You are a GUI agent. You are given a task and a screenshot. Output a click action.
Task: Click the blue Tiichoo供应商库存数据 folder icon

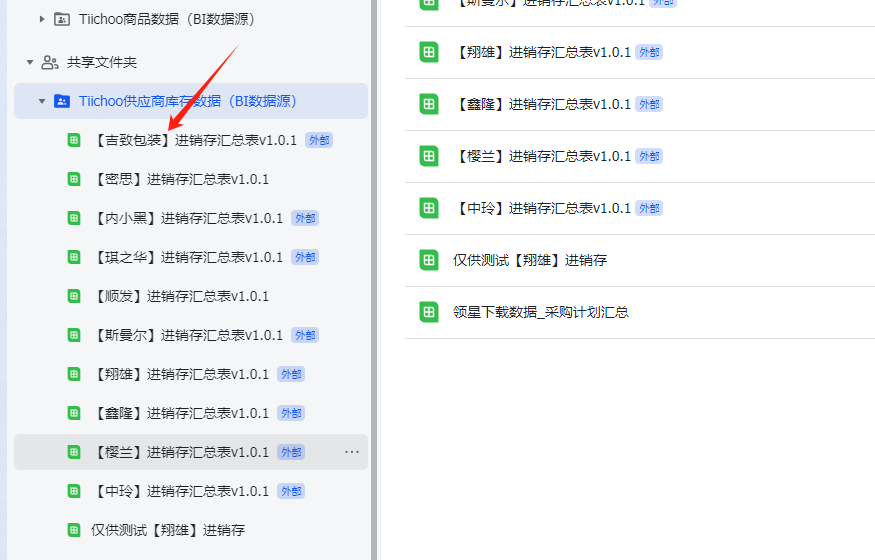(x=61, y=101)
